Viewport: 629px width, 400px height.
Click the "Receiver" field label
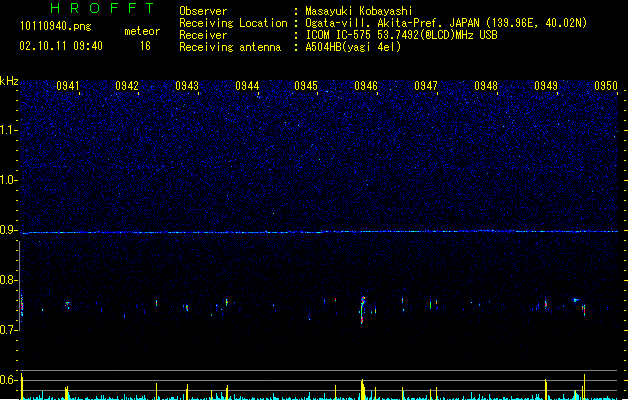tap(203, 35)
